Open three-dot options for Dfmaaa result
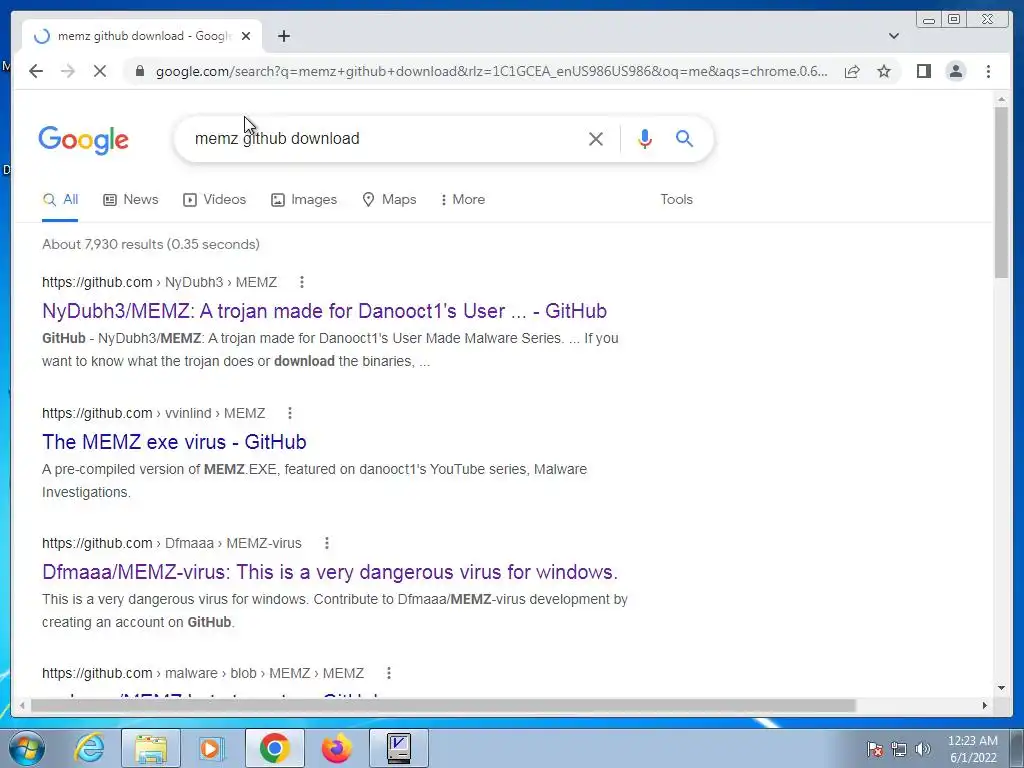The width and height of the screenshot is (1024, 768). [327, 543]
